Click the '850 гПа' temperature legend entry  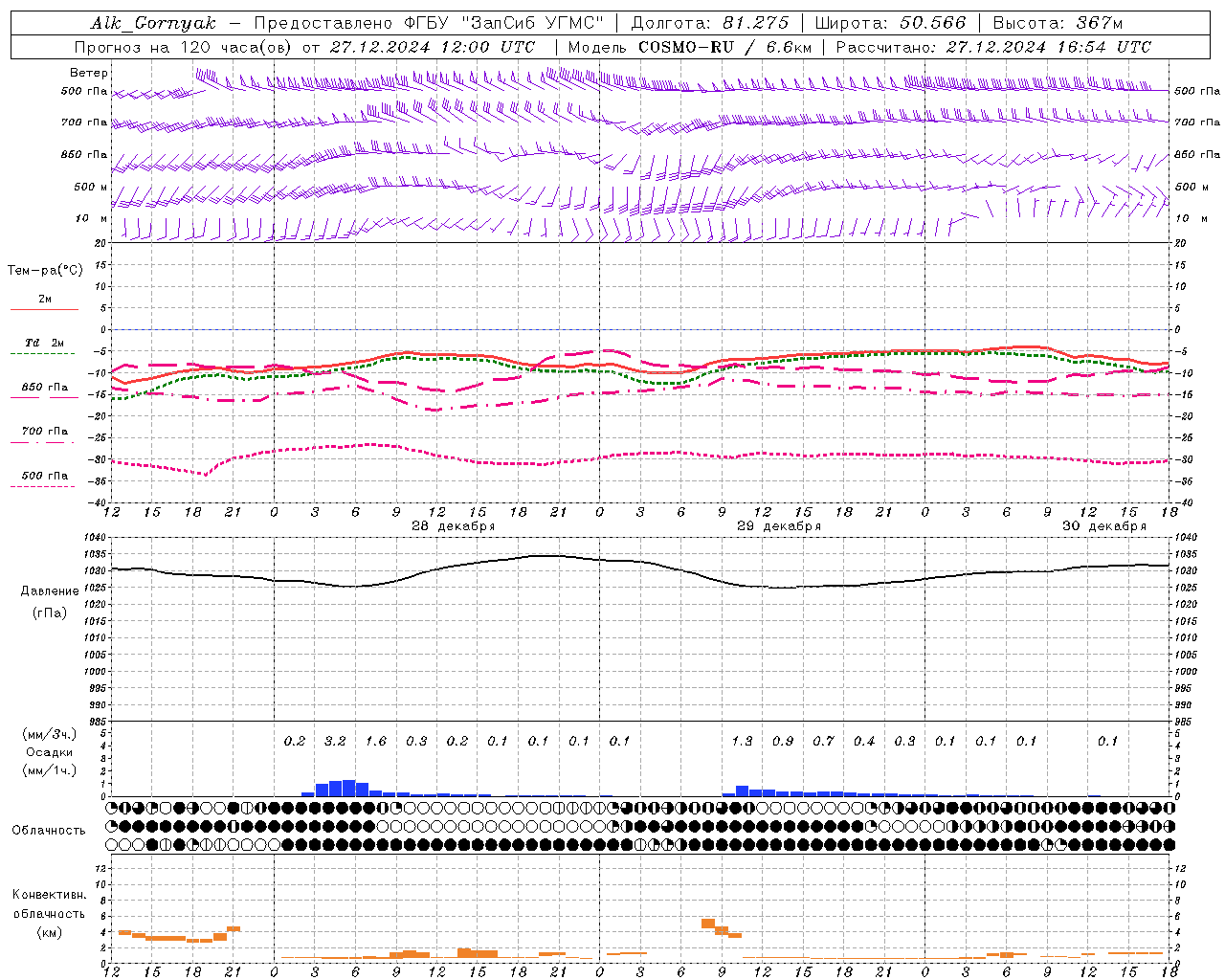click(x=45, y=388)
